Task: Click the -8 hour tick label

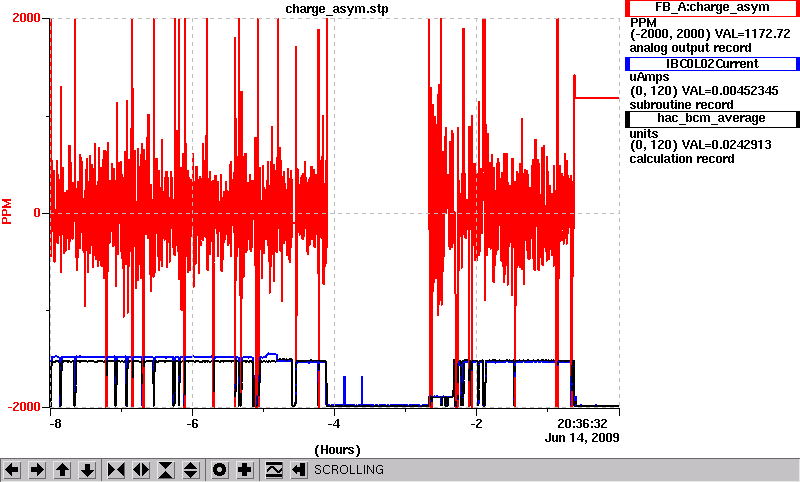Action: click(x=55, y=424)
